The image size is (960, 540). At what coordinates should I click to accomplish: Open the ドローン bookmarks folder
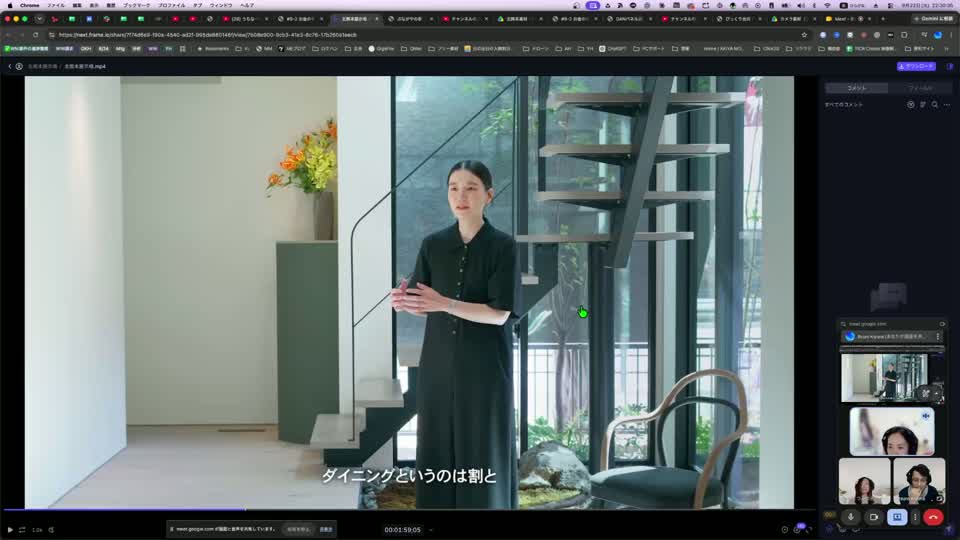(x=536, y=48)
